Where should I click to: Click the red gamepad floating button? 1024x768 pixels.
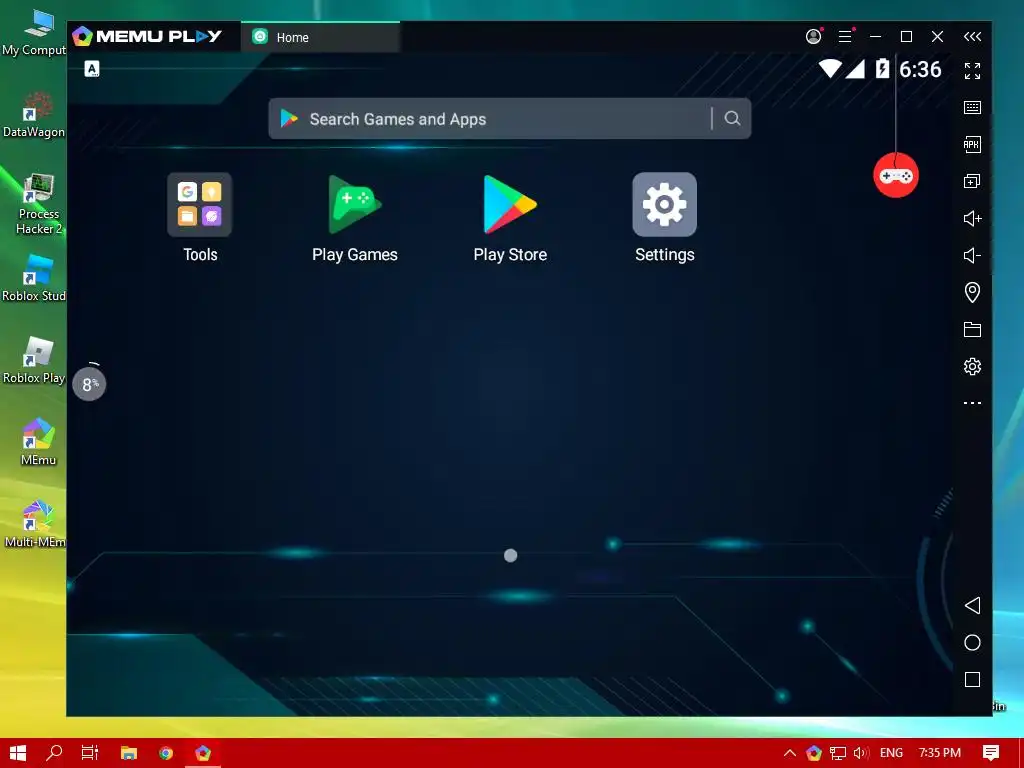[895, 175]
